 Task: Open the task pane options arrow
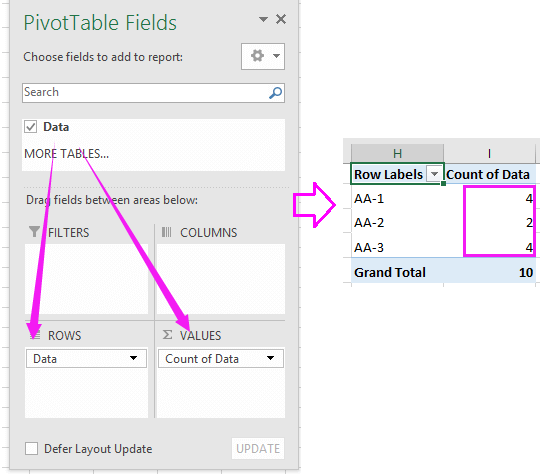click(x=263, y=19)
